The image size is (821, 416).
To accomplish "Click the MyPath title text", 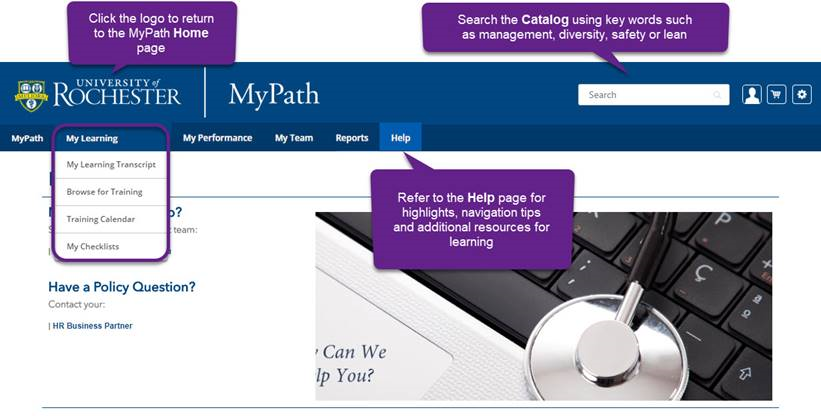I will click(x=273, y=95).
